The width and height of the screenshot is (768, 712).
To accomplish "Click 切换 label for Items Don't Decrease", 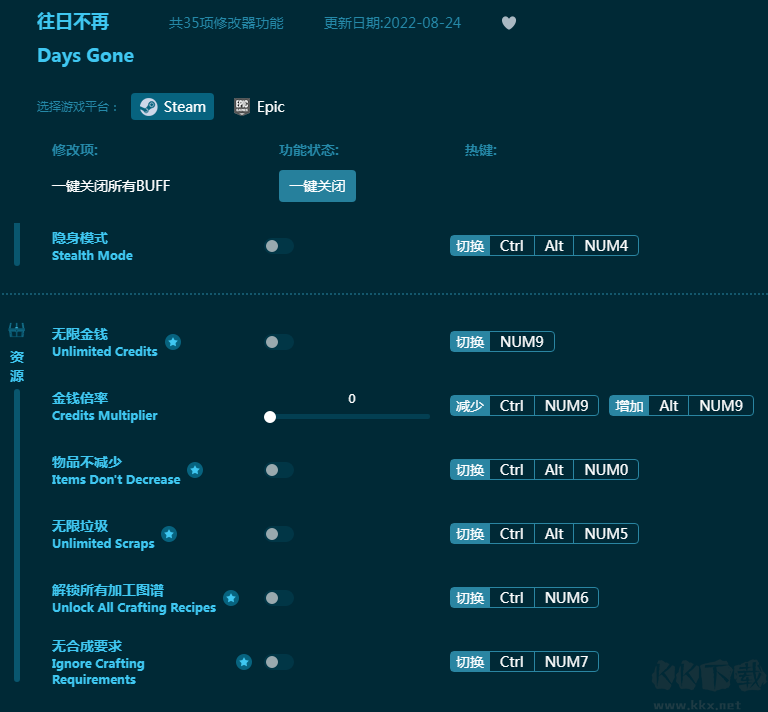I will (470, 470).
